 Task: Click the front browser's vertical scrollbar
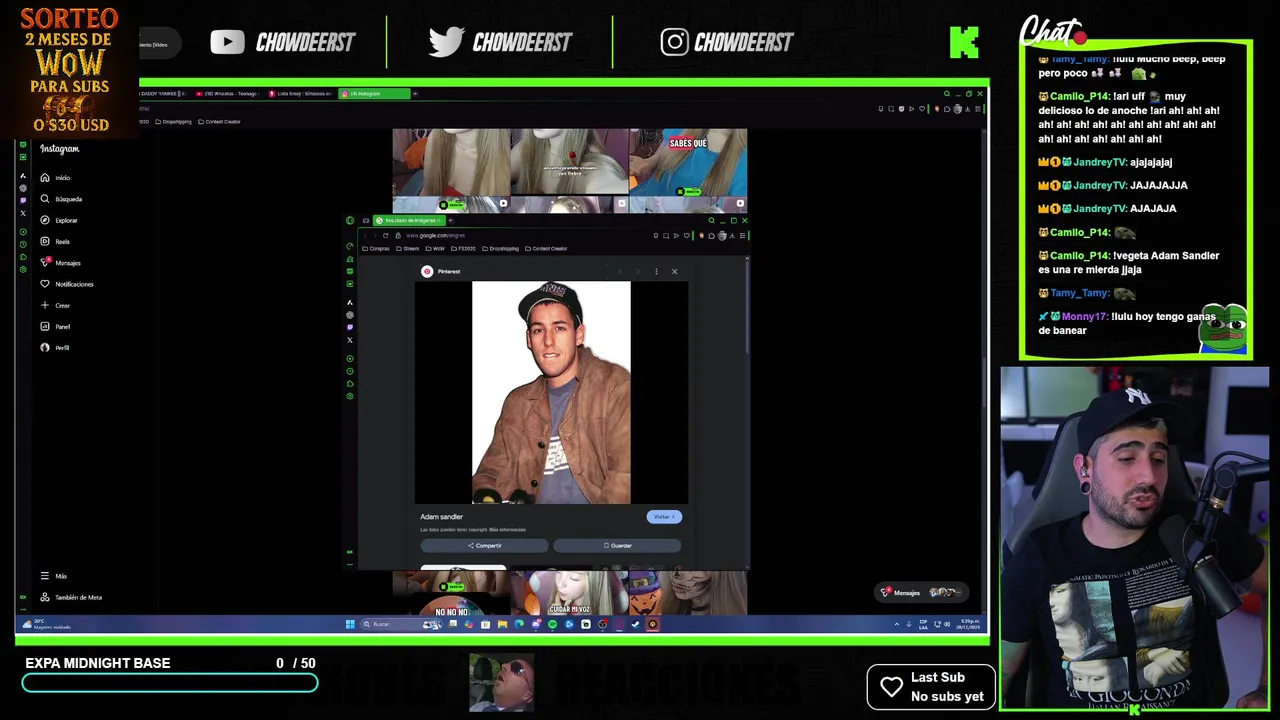(x=747, y=305)
